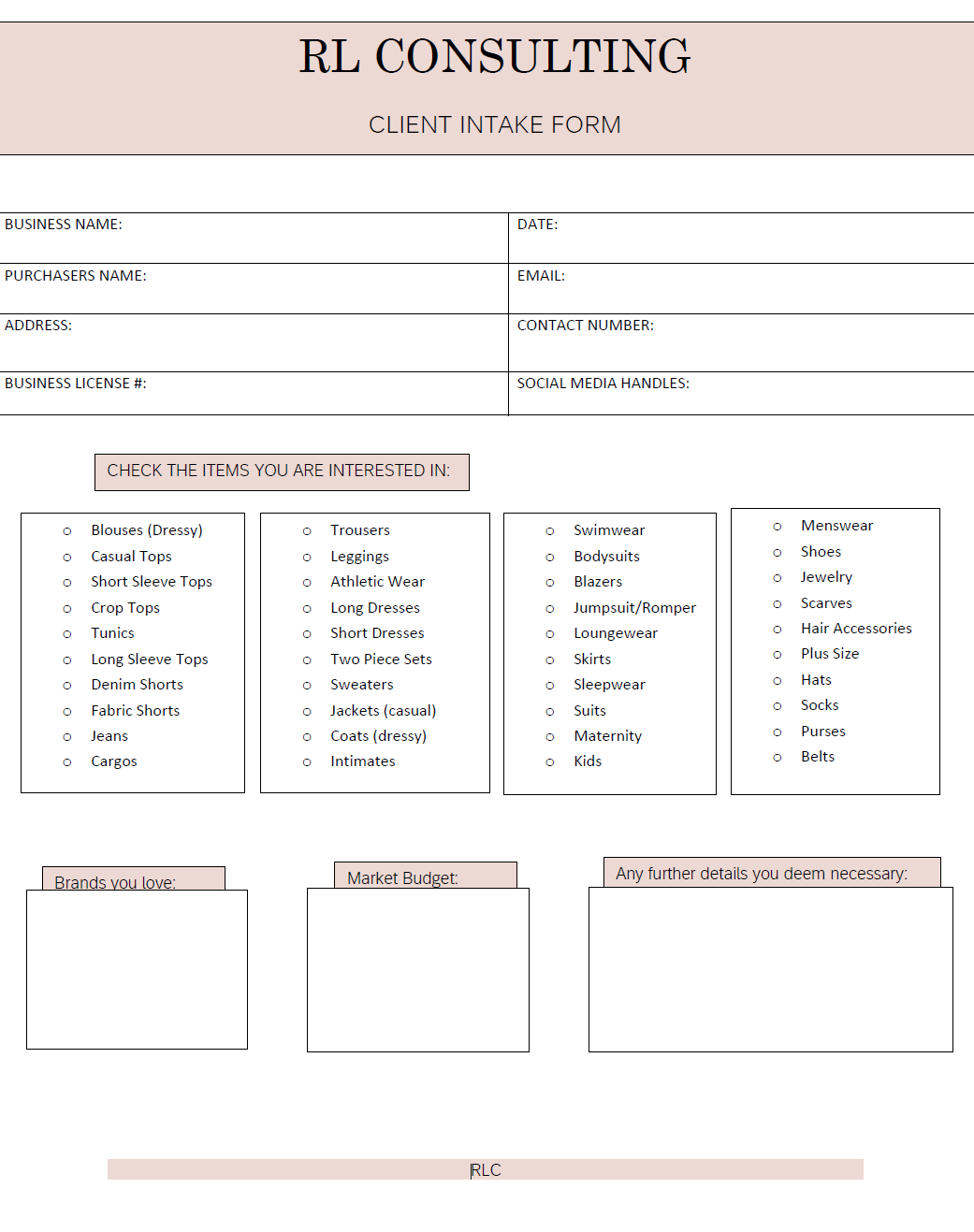Click the Business Name field

pyautogui.click(x=254, y=238)
